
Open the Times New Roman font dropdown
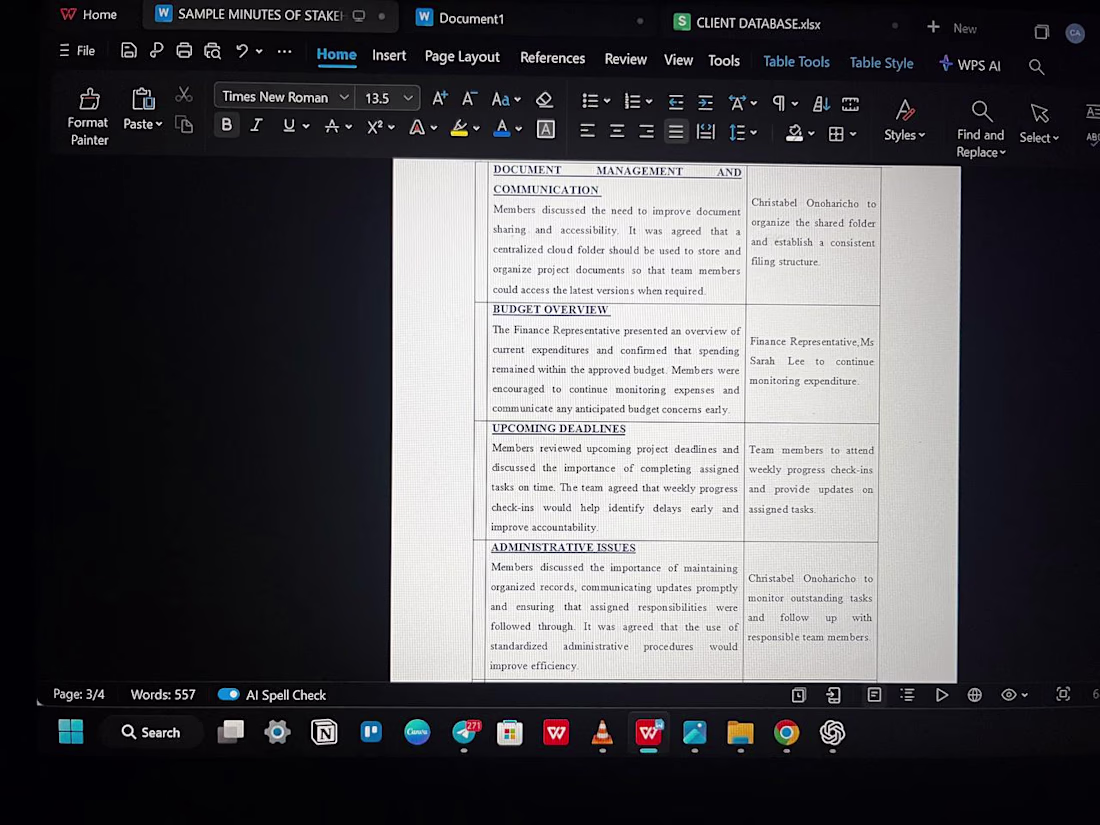point(344,97)
